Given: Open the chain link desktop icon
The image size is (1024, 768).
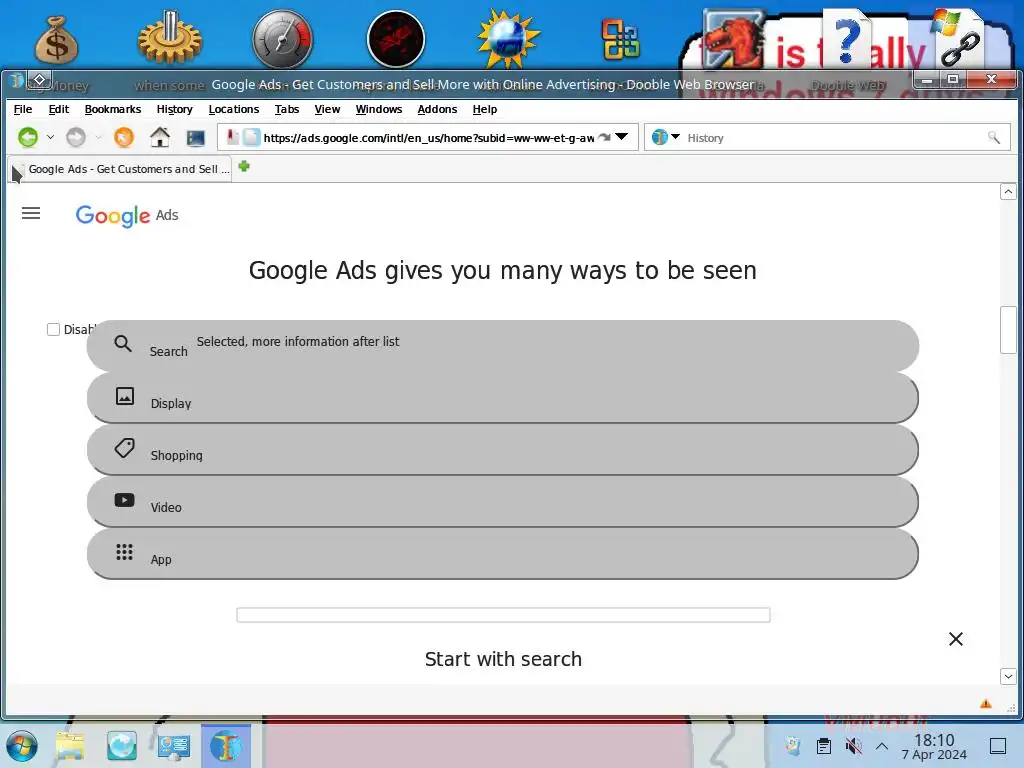Looking at the screenshot, I should click(958, 39).
